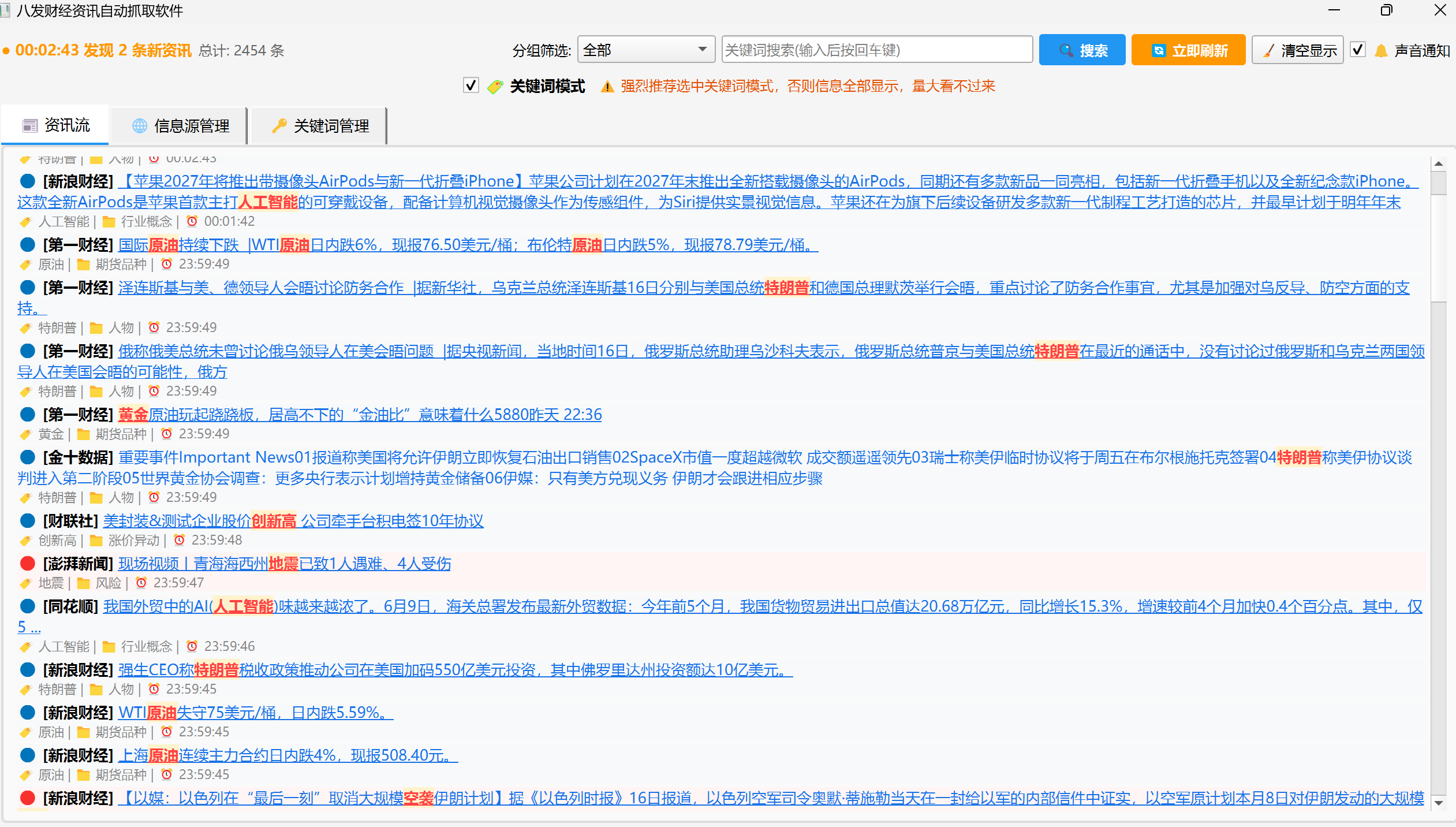Toggle the 关键词模式 checkbox
The height and width of the screenshot is (827, 1456).
tap(471, 85)
